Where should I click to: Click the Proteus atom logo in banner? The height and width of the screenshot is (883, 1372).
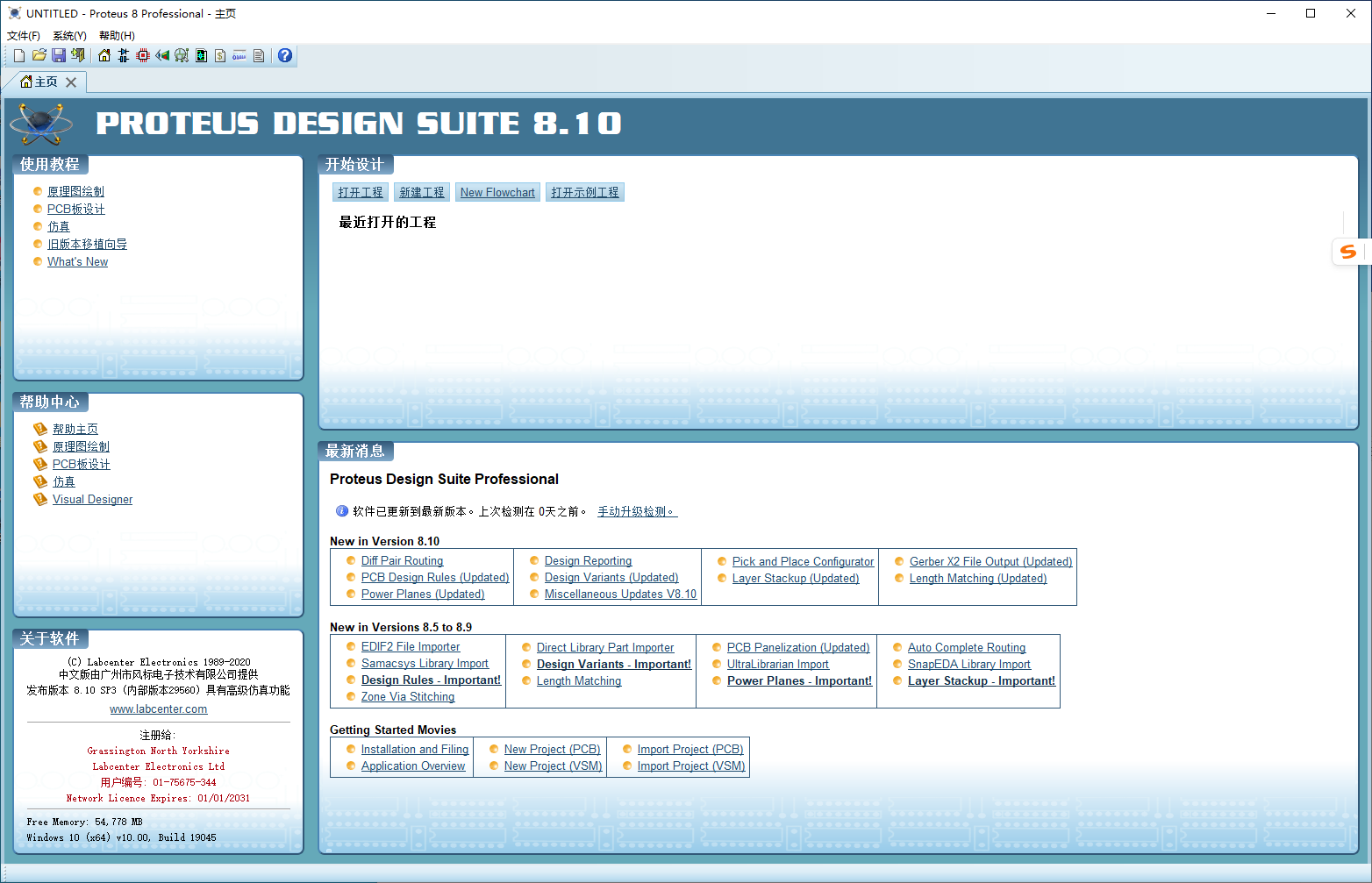(41, 125)
